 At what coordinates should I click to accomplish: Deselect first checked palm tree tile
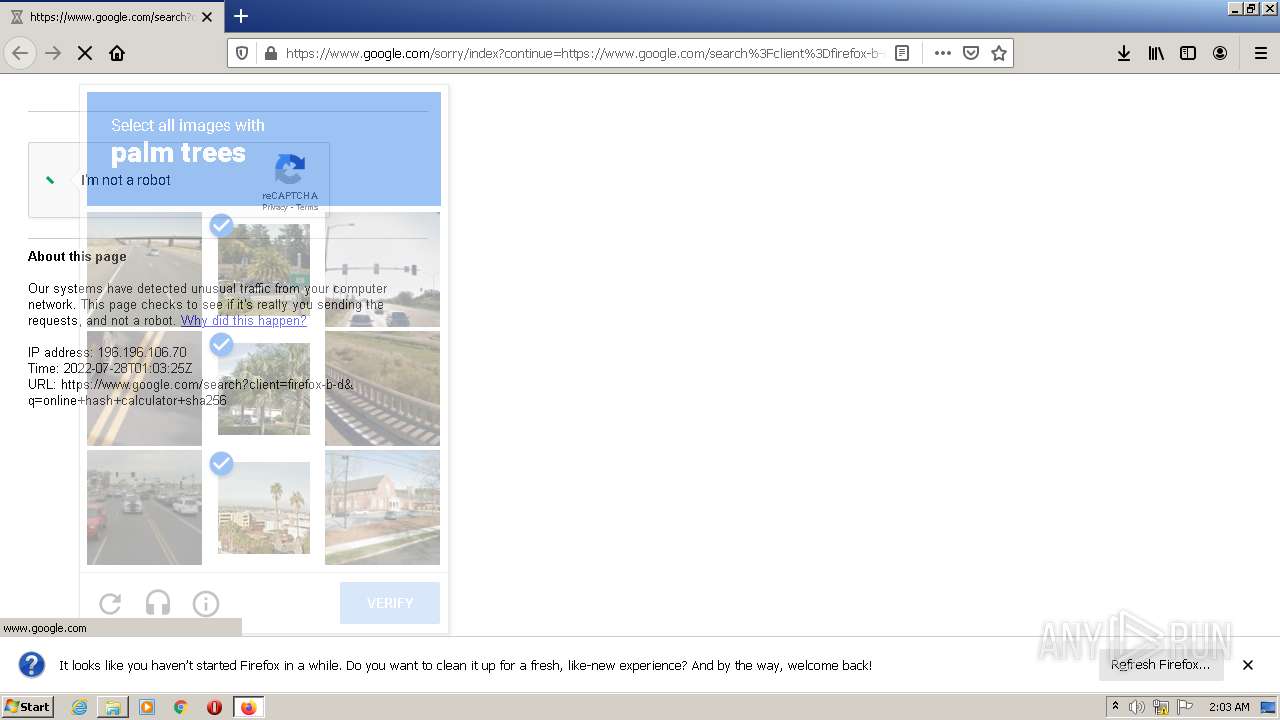(x=264, y=269)
